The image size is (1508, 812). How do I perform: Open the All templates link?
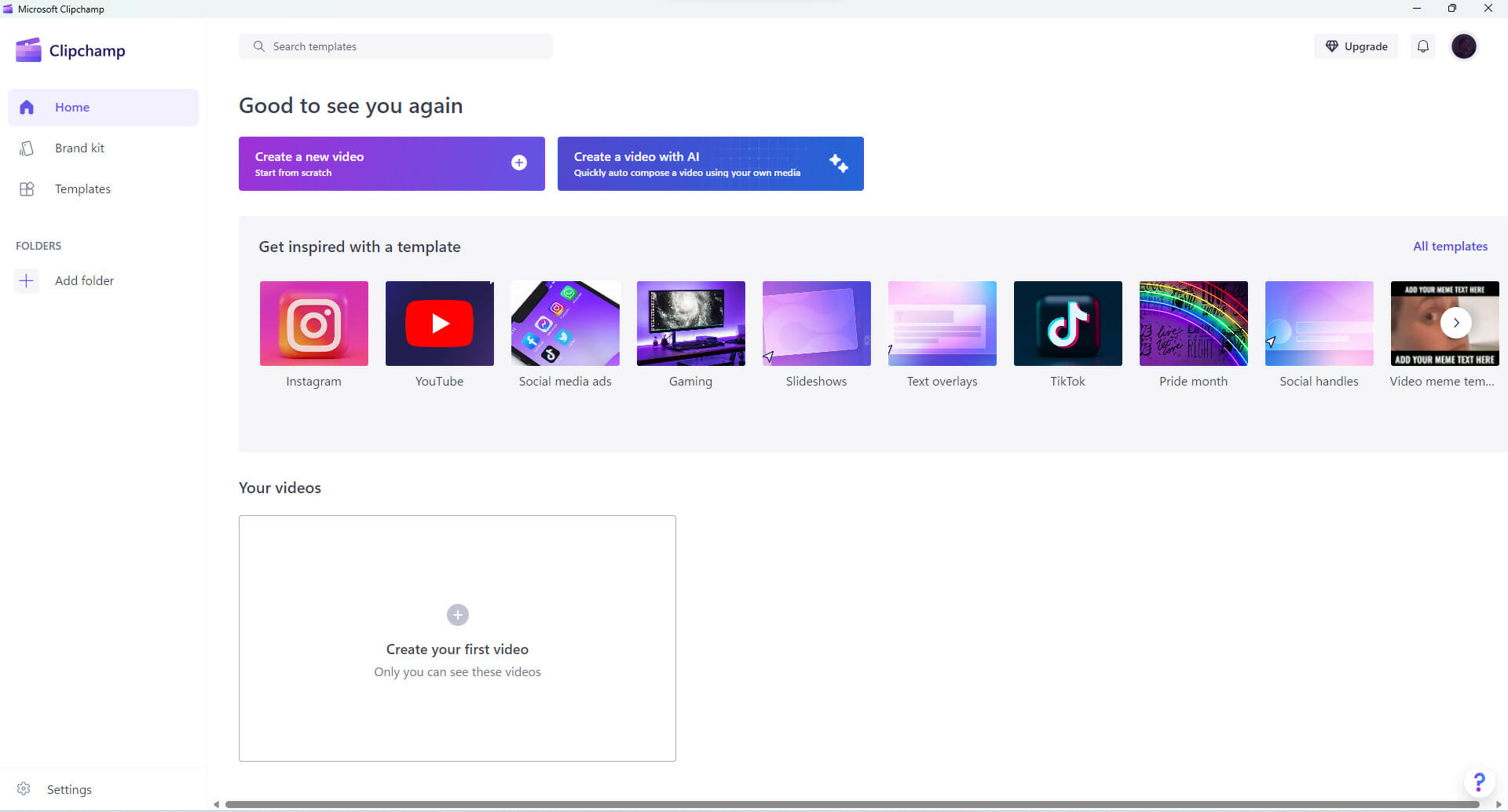tap(1451, 246)
